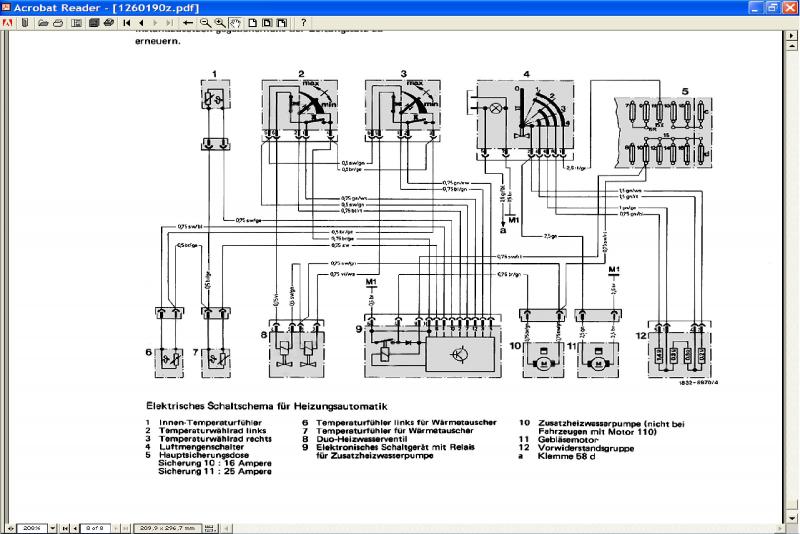Image resolution: width=800 pixels, height=534 pixels.
Task: Click legend entry 'Gebläsemotor'
Action: (x=568, y=440)
